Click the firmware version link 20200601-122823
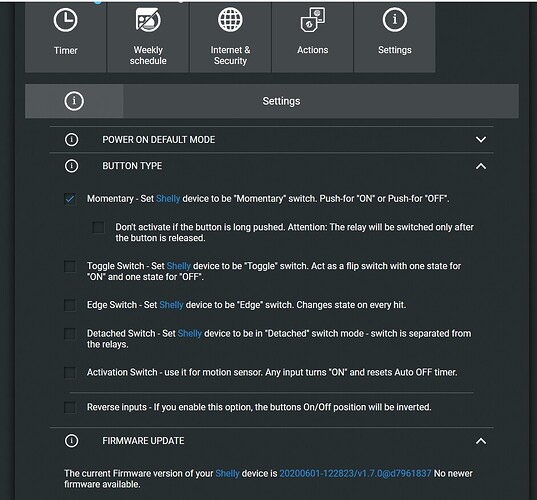This screenshot has height=500, width=537. tap(355, 474)
